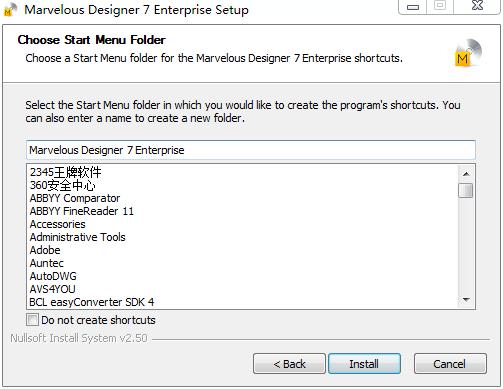503x389 pixels.
Task: Select the AVS4YOU folder
Action: 52,289
